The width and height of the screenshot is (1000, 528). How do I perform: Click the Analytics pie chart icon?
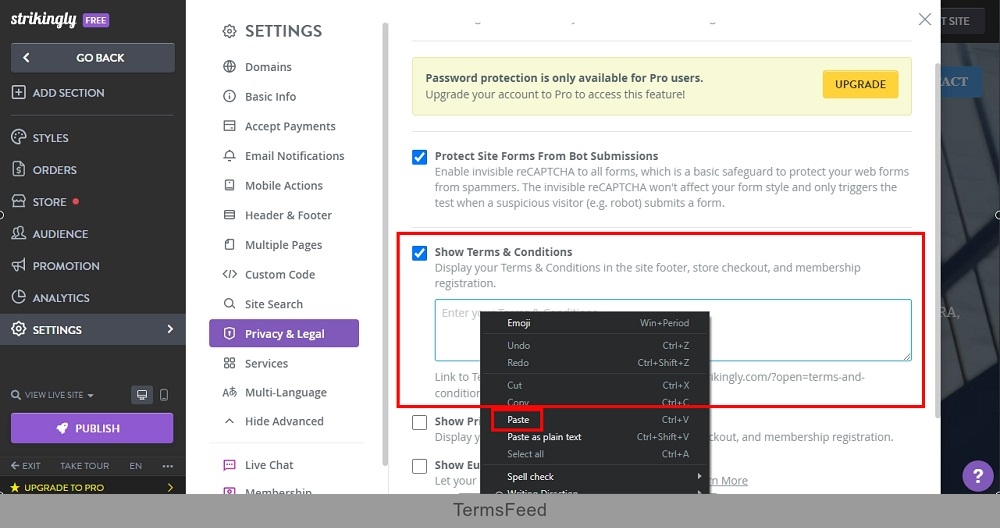click(18, 297)
